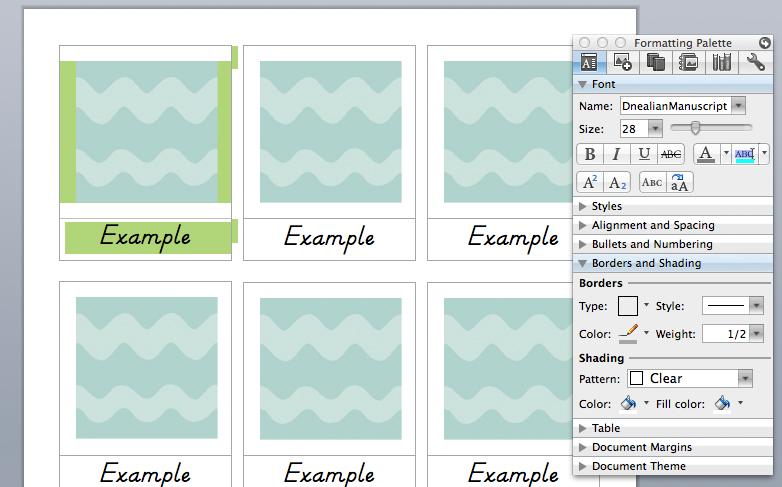
Task: Open the highlight color dropdown arrow
Action: (764, 153)
